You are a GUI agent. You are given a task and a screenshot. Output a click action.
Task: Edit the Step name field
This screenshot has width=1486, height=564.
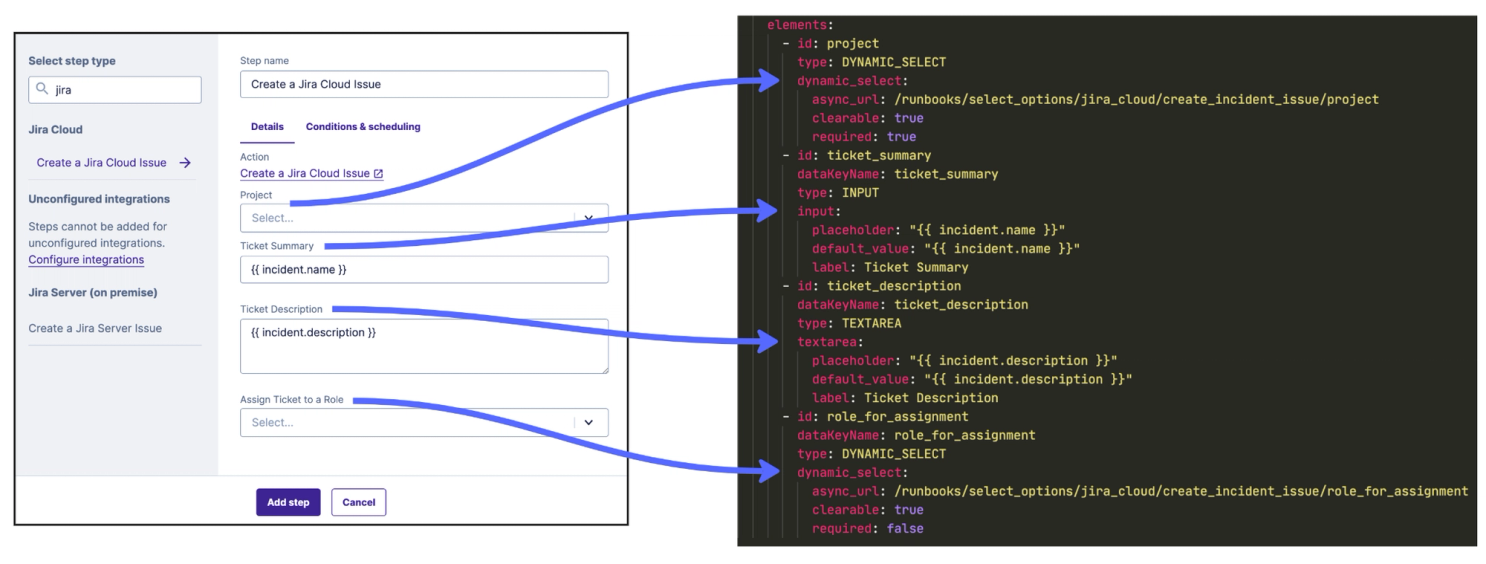[x=424, y=84]
